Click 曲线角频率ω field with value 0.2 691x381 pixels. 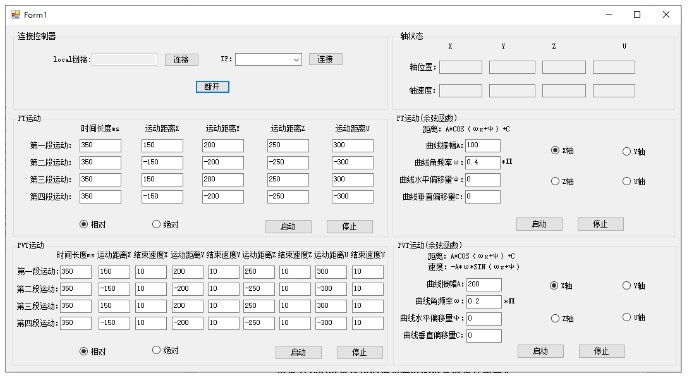[484, 302]
